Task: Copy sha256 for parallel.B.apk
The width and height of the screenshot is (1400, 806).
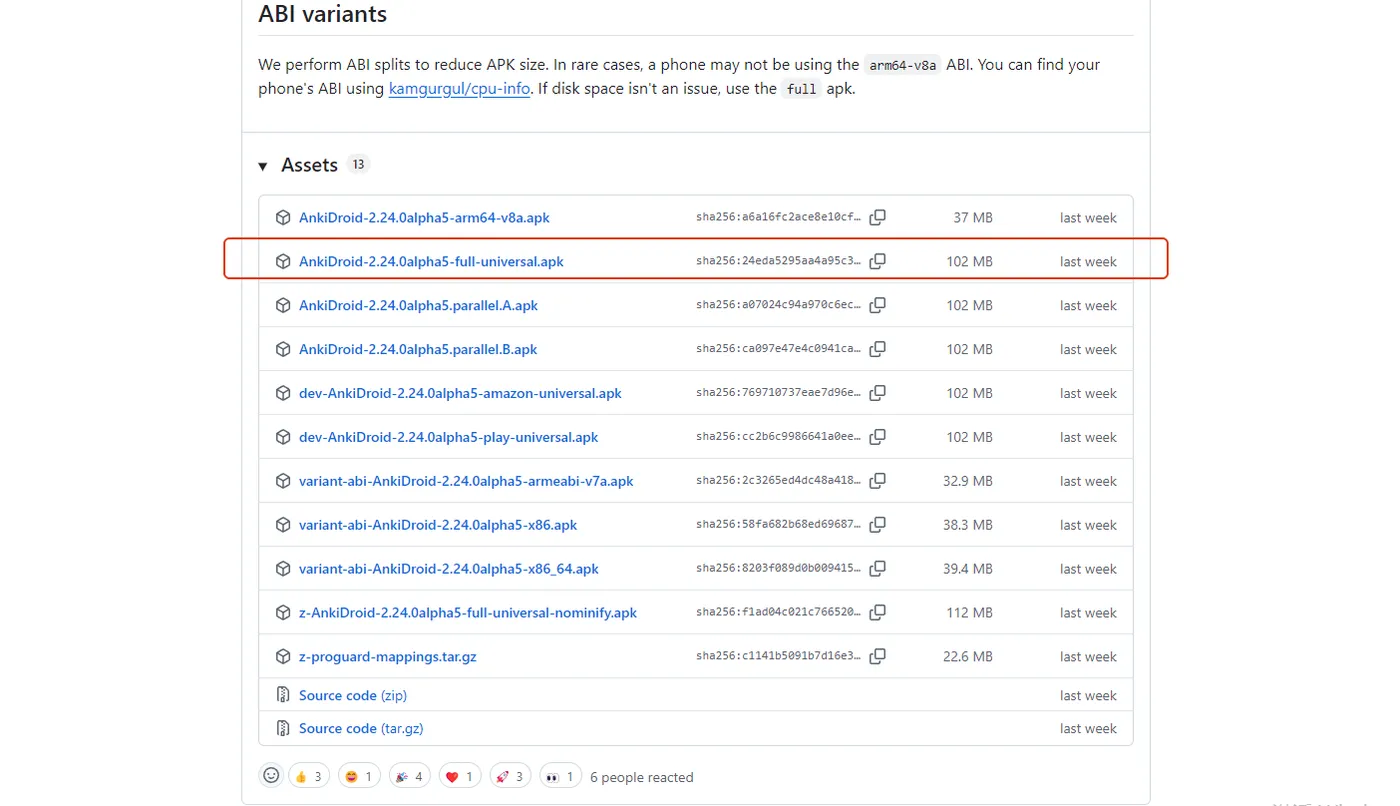Action: click(x=878, y=350)
